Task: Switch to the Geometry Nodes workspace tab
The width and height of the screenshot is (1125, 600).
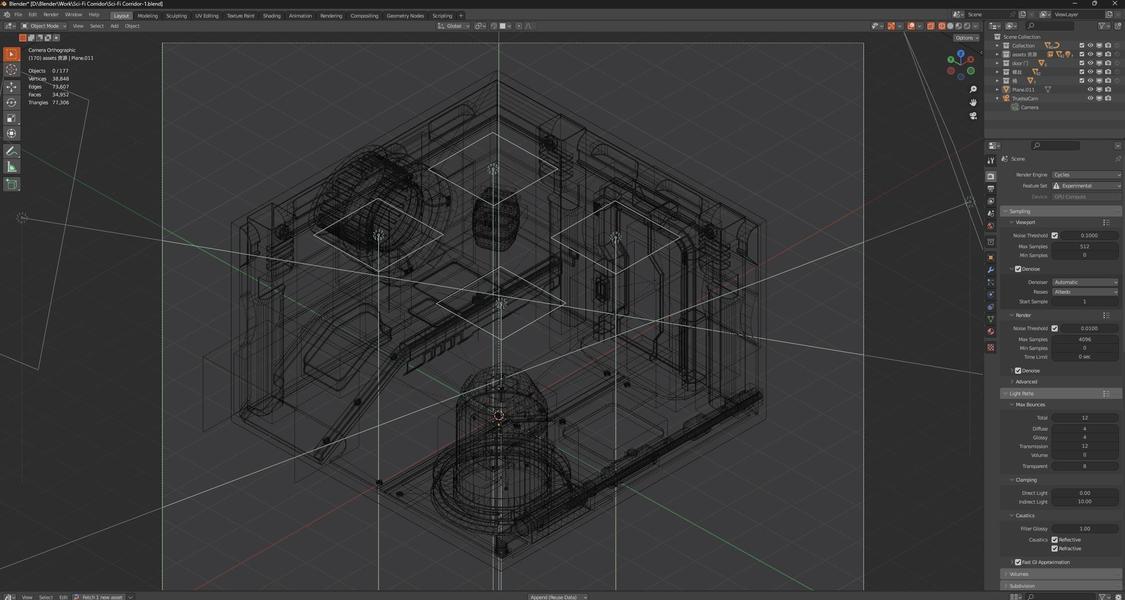Action: click(x=405, y=15)
